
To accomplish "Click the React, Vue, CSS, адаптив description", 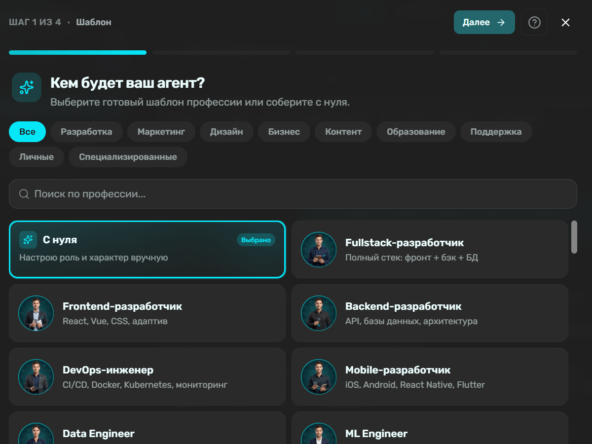I will pyautogui.click(x=115, y=321).
